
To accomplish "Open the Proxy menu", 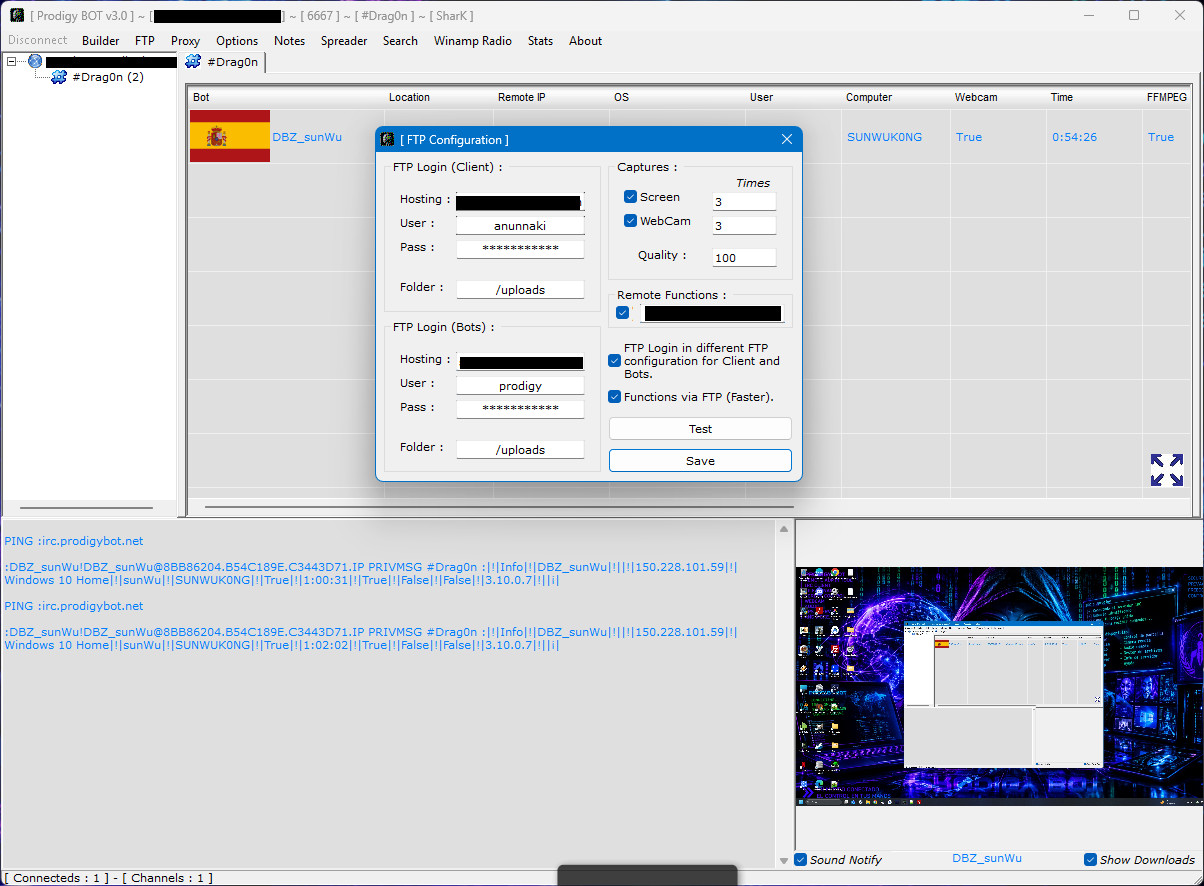I will click(x=186, y=41).
